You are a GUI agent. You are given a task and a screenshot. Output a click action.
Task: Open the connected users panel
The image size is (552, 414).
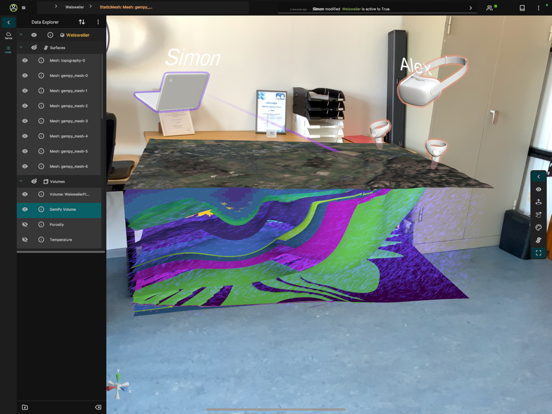pyautogui.click(x=491, y=7)
